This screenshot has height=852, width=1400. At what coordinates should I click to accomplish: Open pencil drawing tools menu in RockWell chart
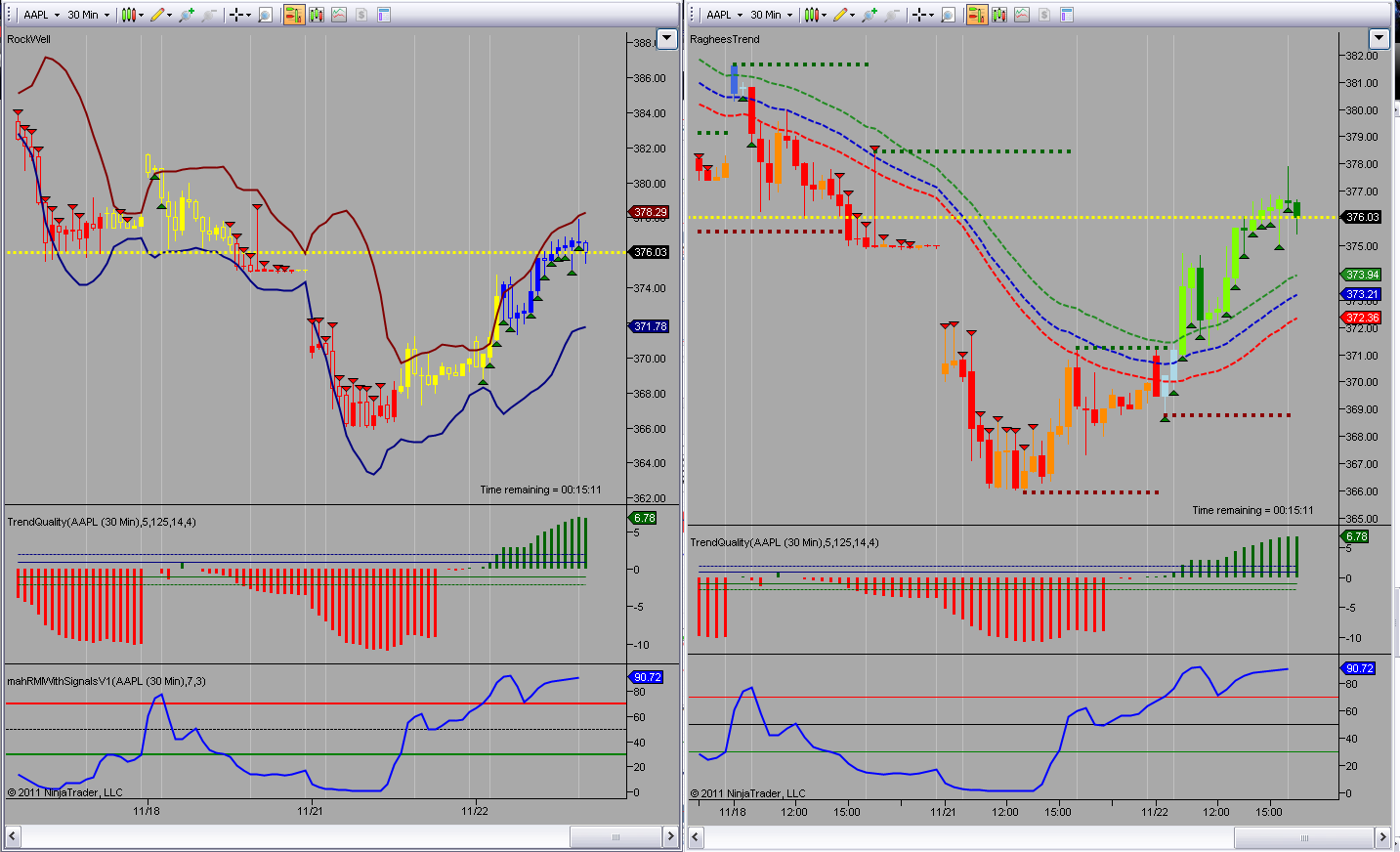160,15
